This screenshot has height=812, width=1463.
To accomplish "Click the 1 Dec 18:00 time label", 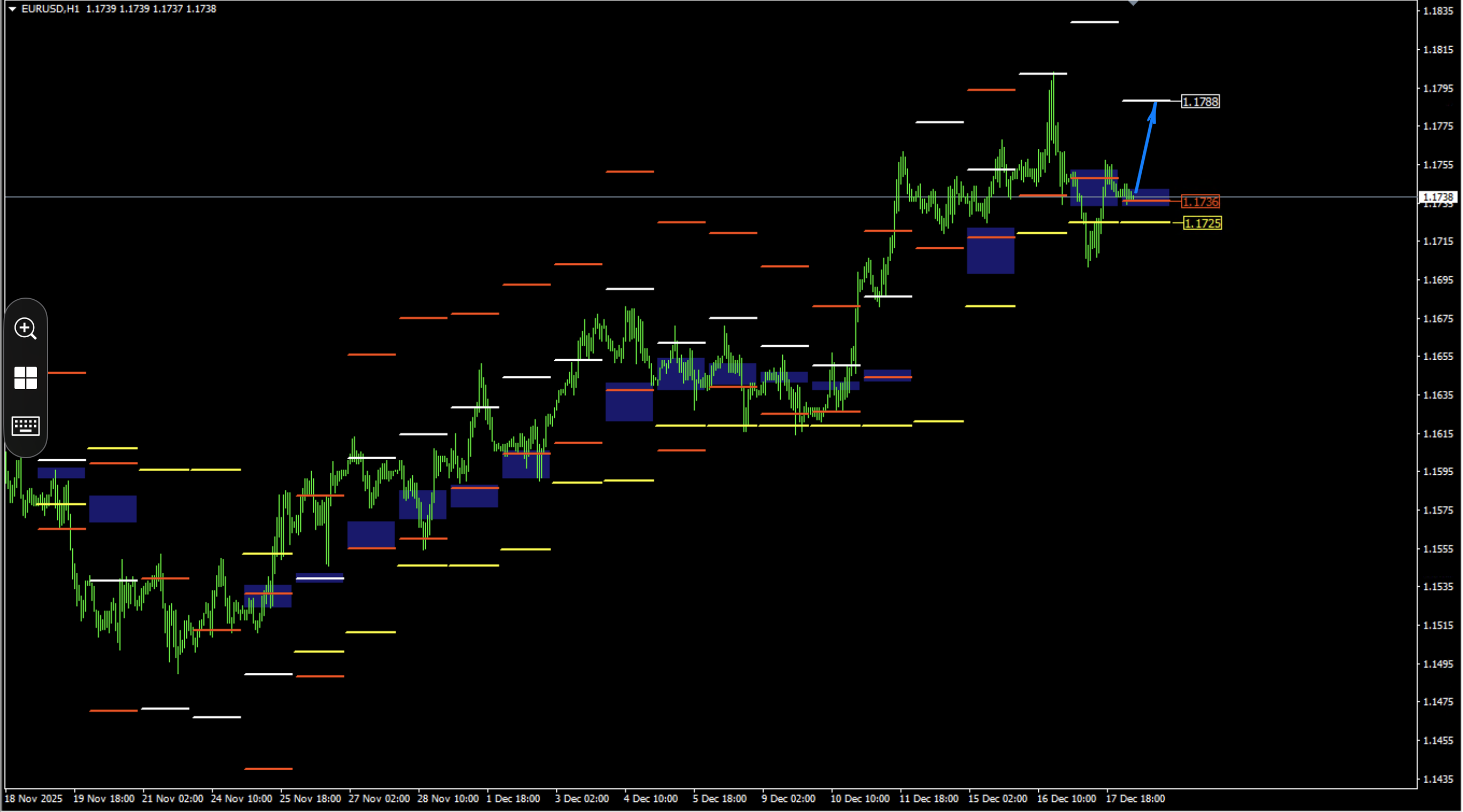I will coord(514,799).
